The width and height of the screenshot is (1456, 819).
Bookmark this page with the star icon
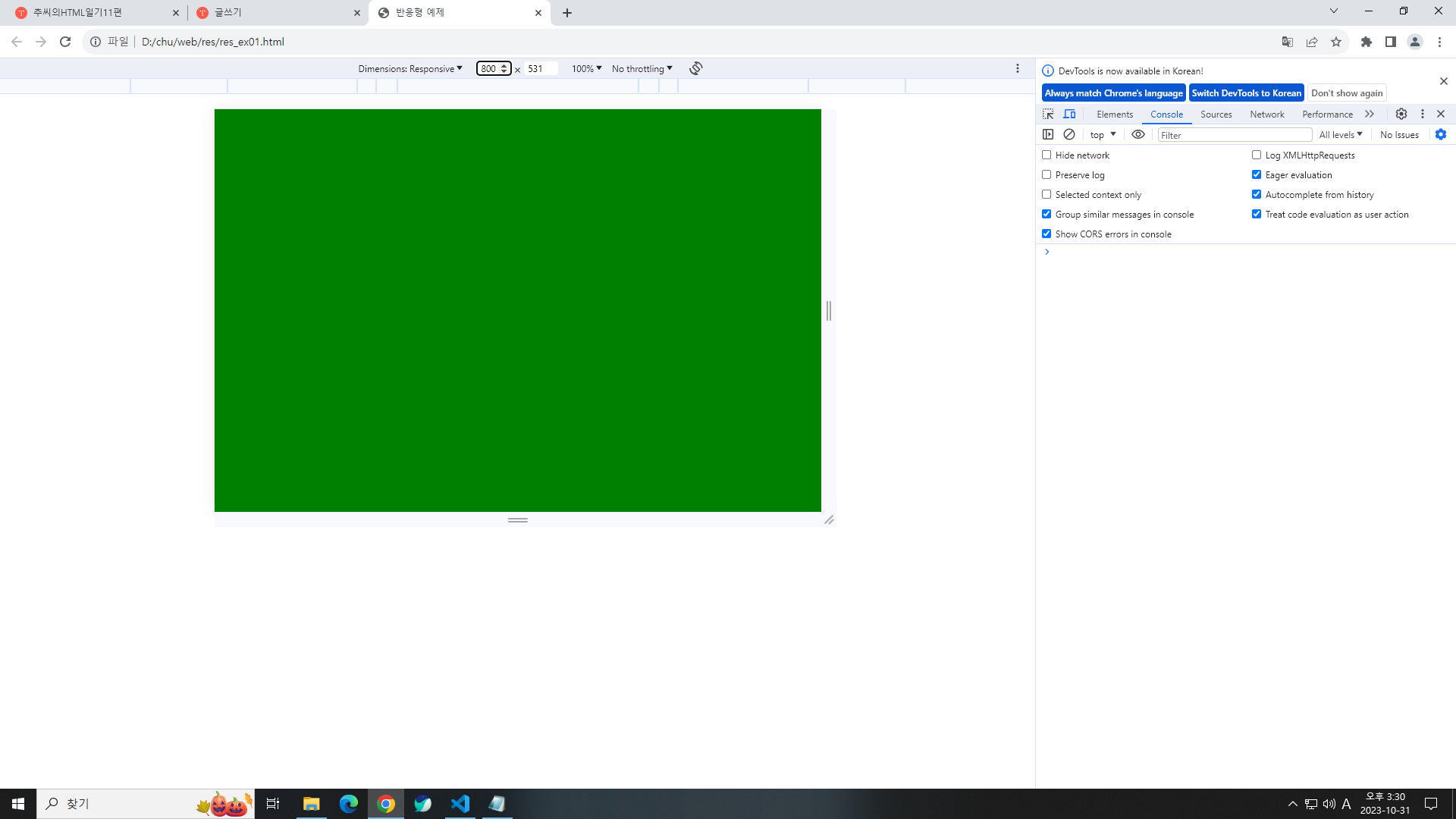coord(1336,42)
